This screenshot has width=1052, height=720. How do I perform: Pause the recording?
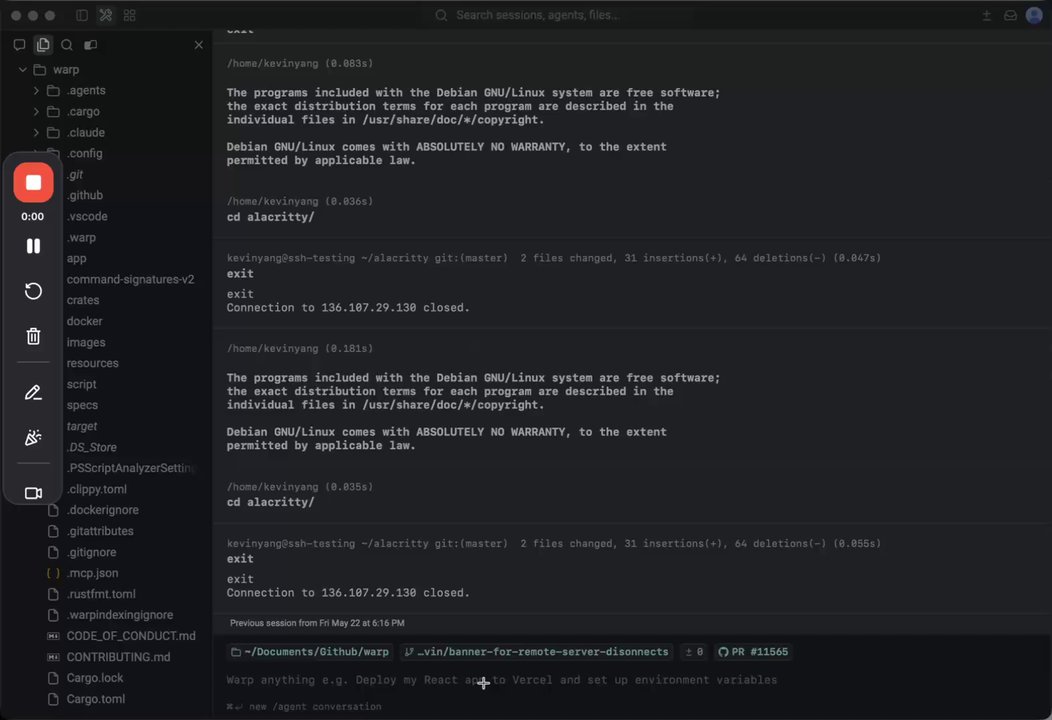pyautogui.click(x=33, y=246)
